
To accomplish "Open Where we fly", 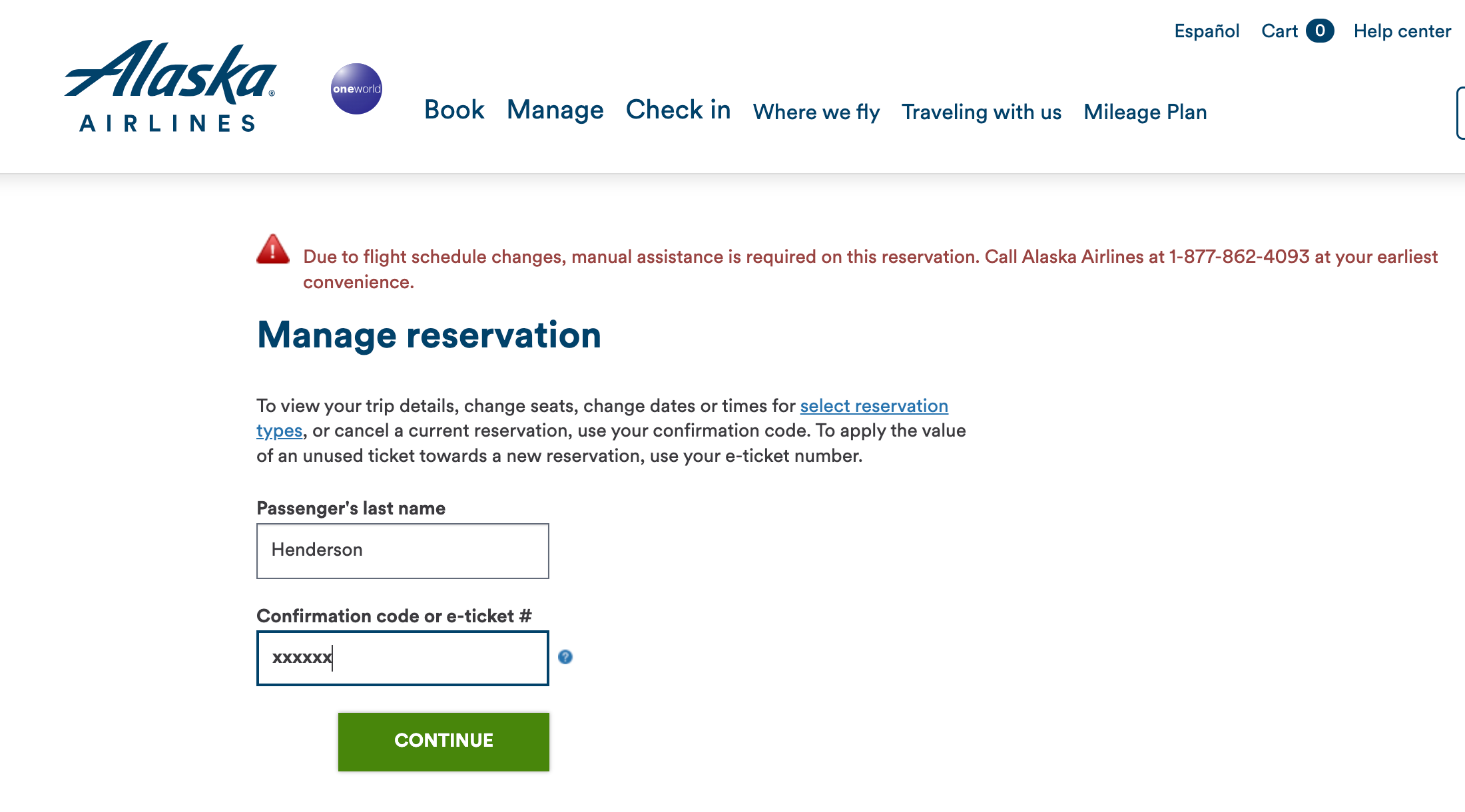I will (816, 112).
